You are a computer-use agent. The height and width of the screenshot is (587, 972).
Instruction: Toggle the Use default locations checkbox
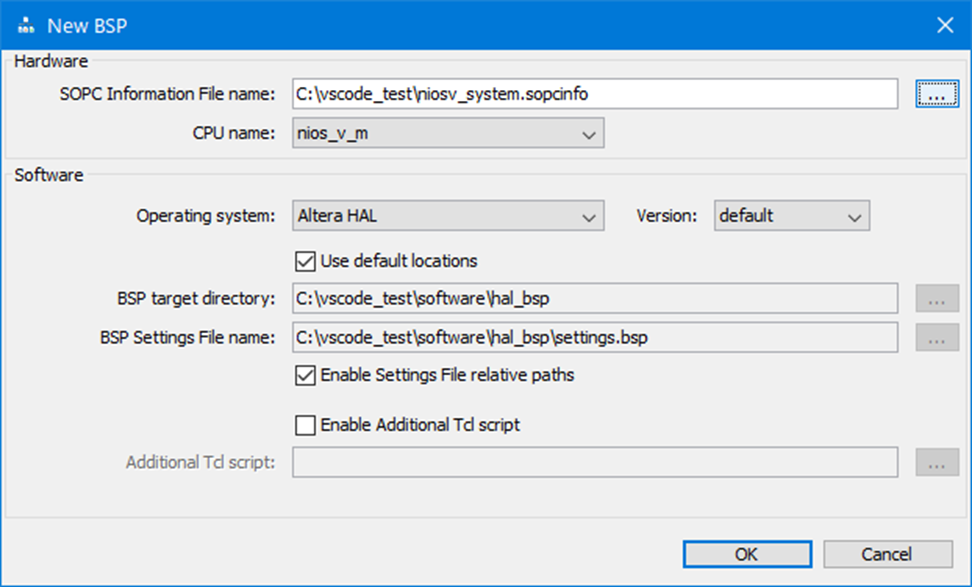(306, 262)
